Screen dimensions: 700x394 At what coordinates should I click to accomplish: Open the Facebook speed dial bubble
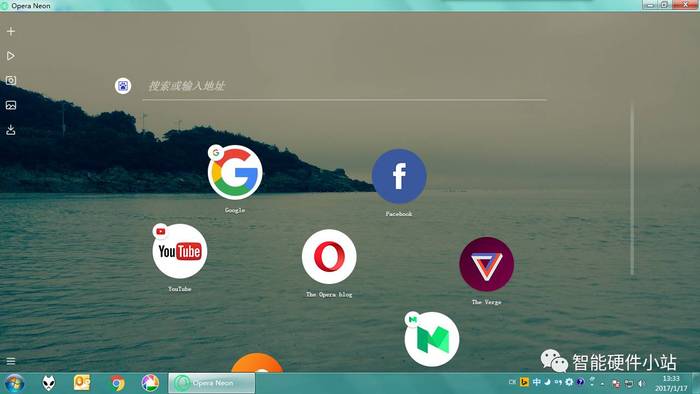399,176
